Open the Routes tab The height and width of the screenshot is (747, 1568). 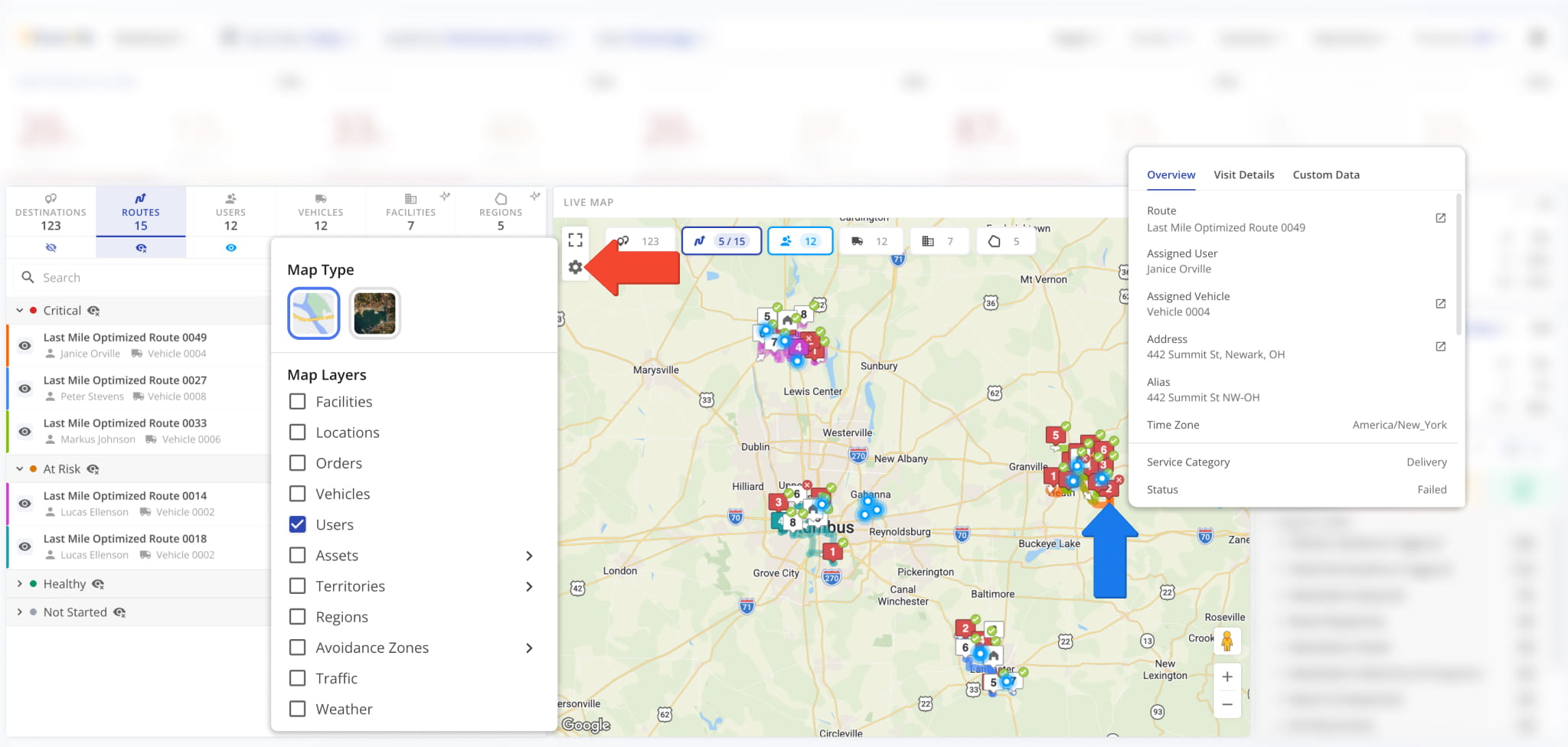pos(141,211)
